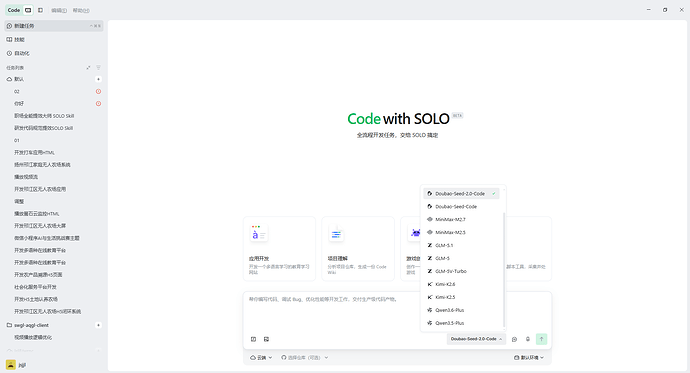690x373 pixels.
Task: Click the BETA badge beside SOLO title
Action: click(457, 116)
